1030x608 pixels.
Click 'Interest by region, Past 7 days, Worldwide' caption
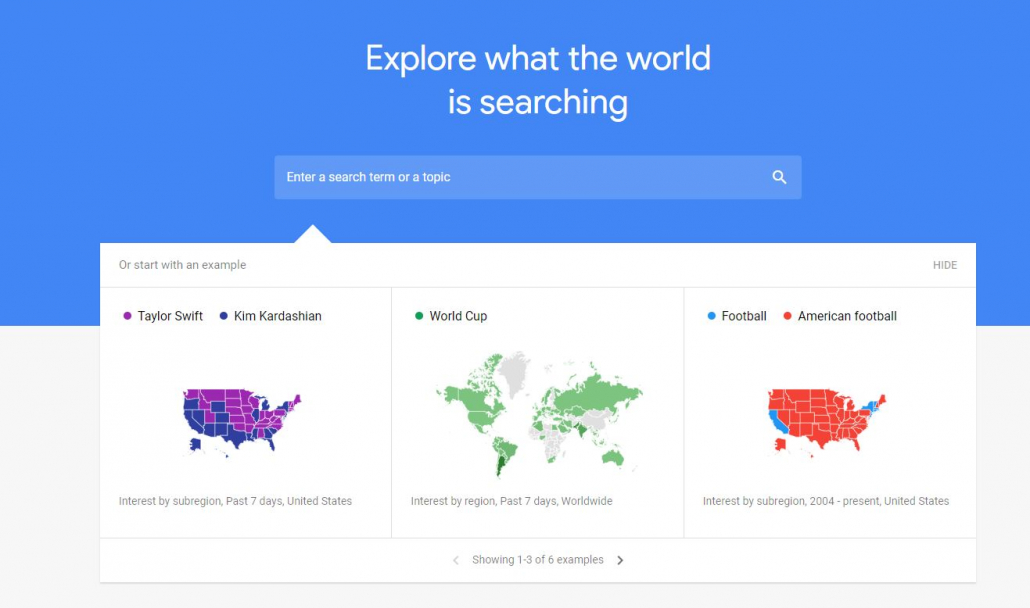click(x=512, y=501)
